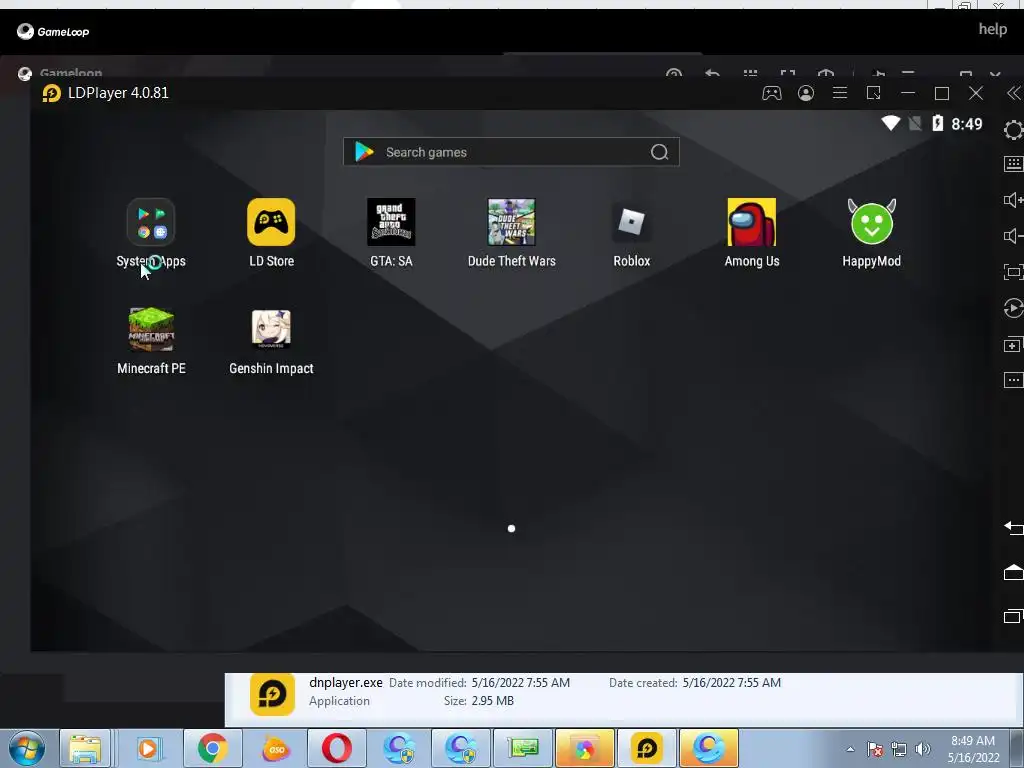Click the dnplayer.exe file icon
Screen dimensions: 1024x768
point(272,694)
